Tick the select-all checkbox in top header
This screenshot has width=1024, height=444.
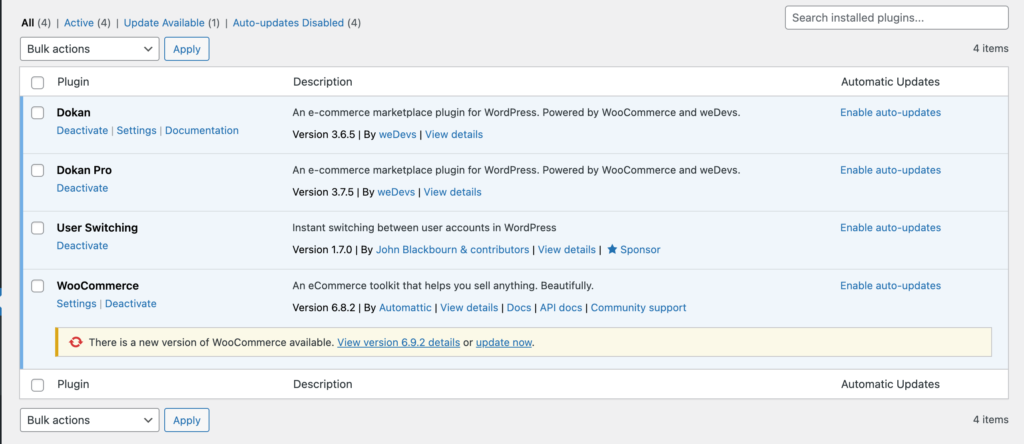click(38, 82)
